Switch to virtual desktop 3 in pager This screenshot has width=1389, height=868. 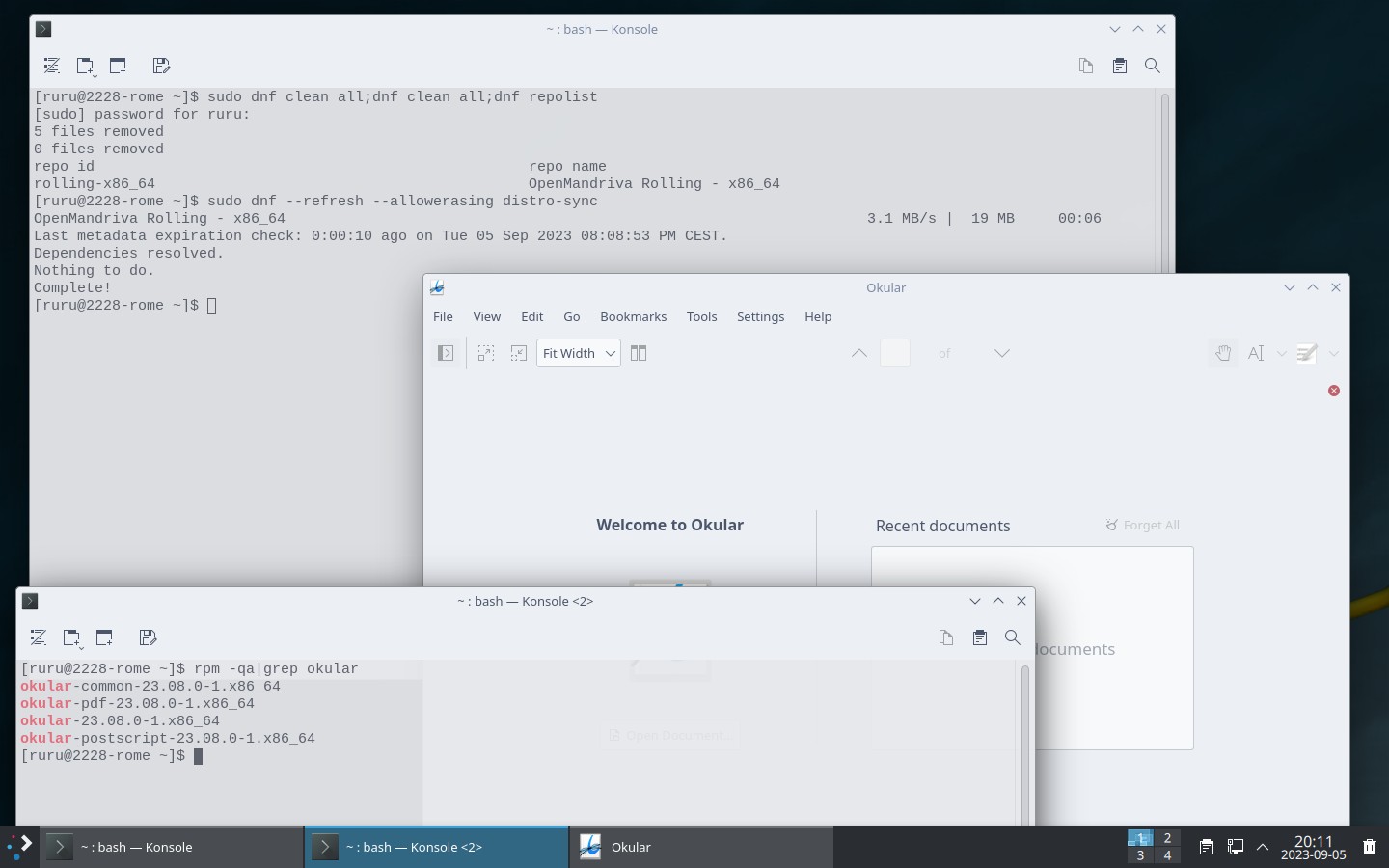(x=1140, y=855)
